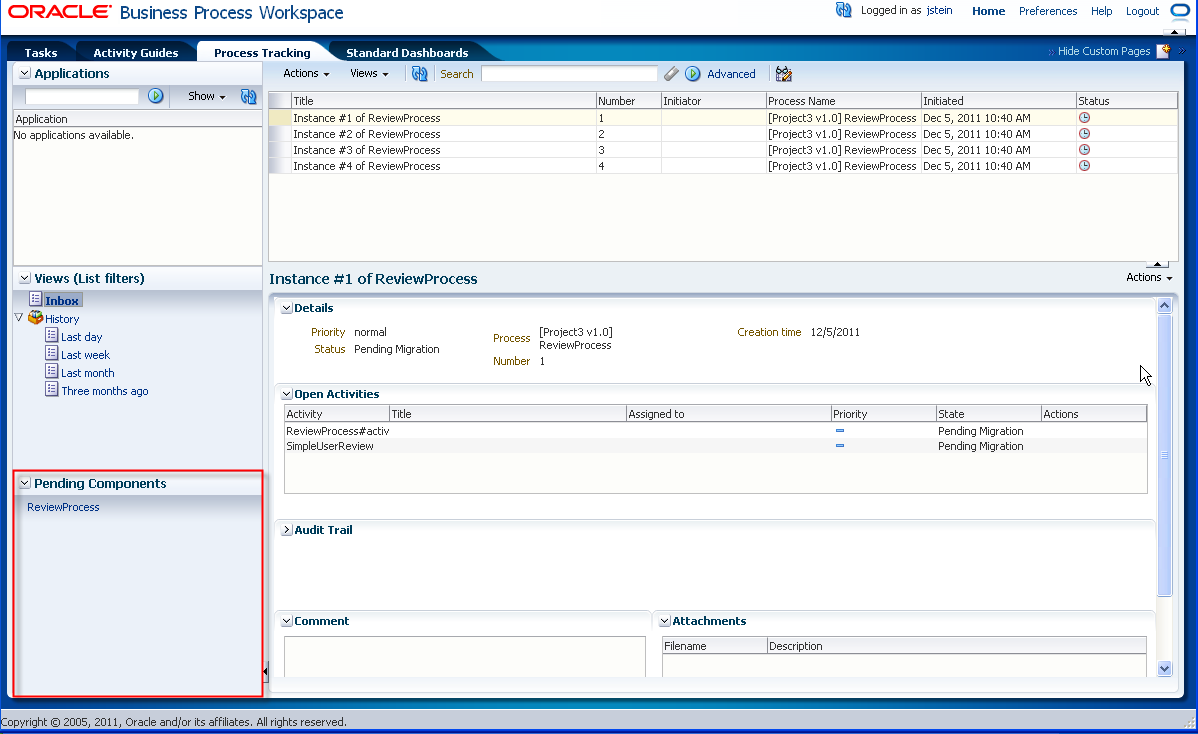This screenshot has height=734, width=1198.
Task: Click the Last week list icon
Action: coord(51,353)
